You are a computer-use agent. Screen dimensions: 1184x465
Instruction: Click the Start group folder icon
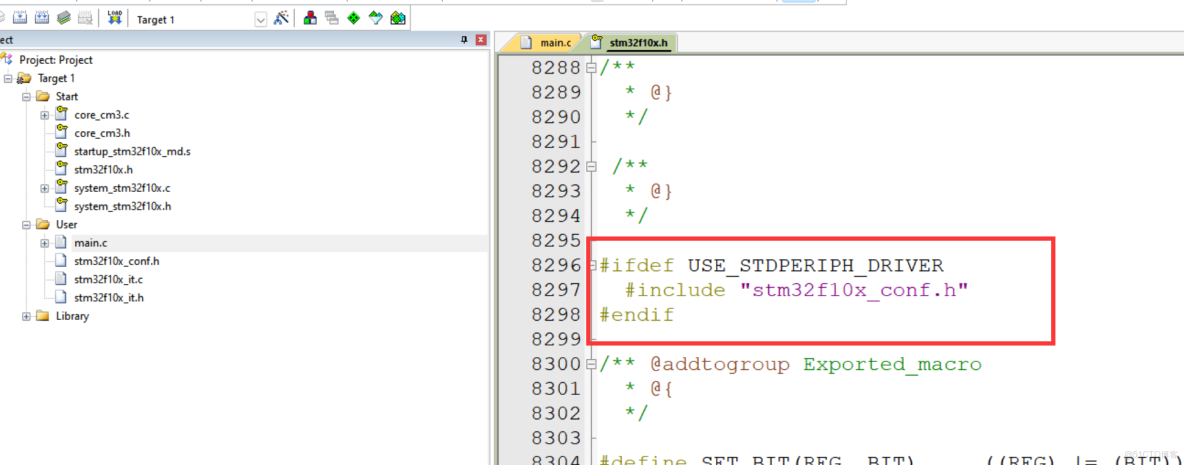pos(42,97)
